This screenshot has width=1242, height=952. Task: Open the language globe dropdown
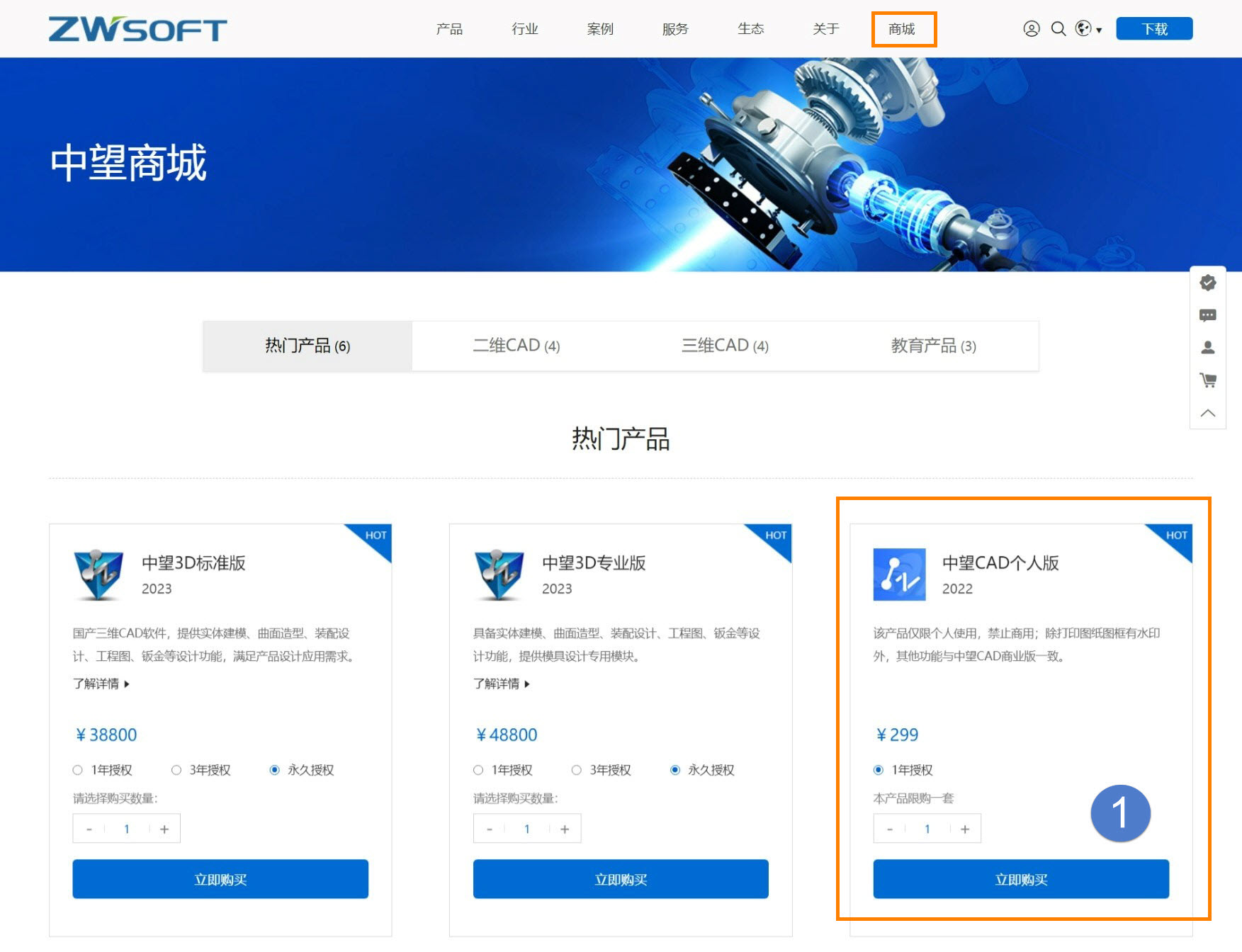click(1088, 29)
